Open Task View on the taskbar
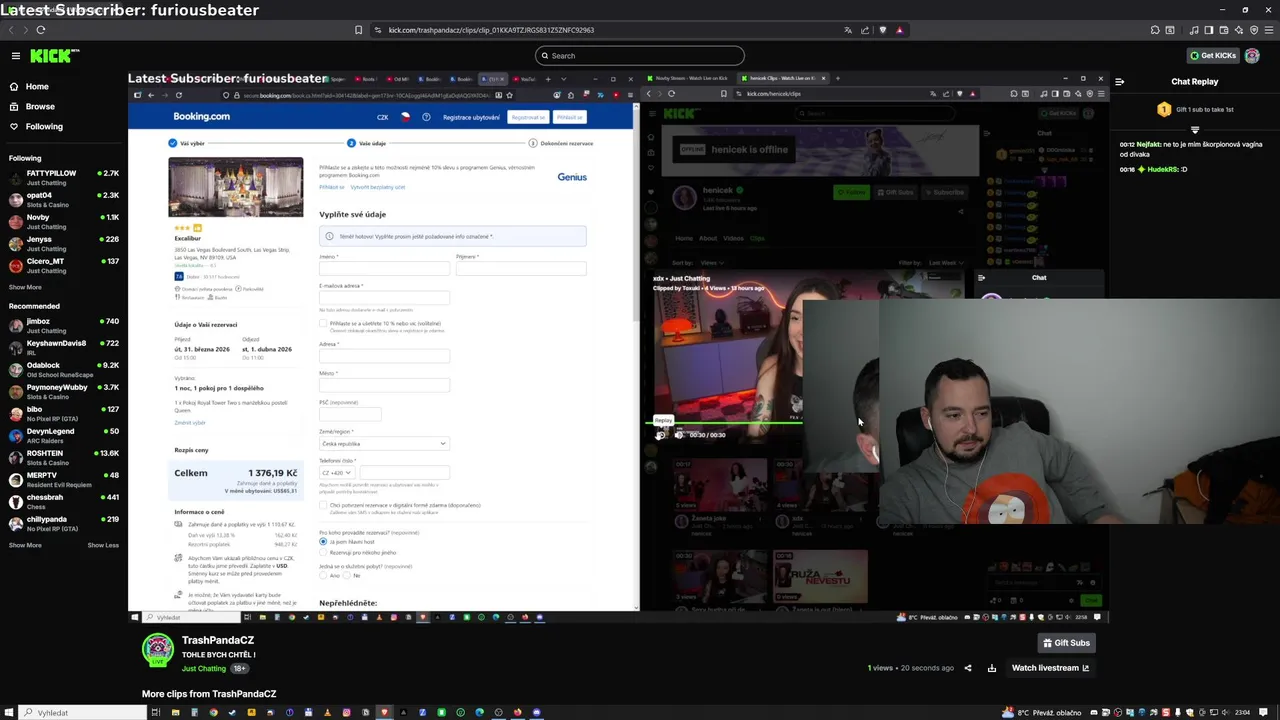 coord(156,712)
